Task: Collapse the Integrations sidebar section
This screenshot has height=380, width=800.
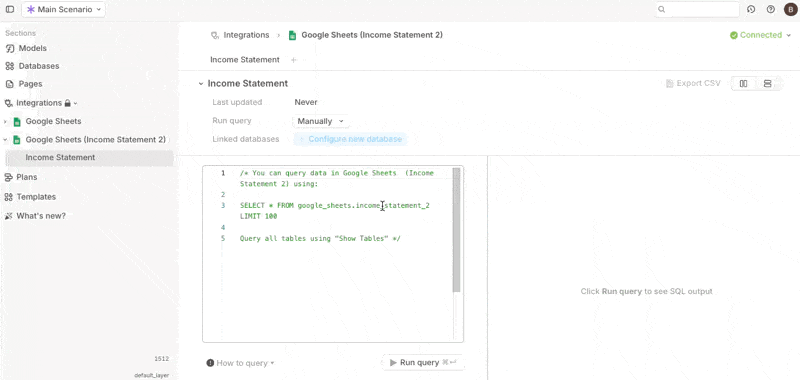Action: (76, 103)
